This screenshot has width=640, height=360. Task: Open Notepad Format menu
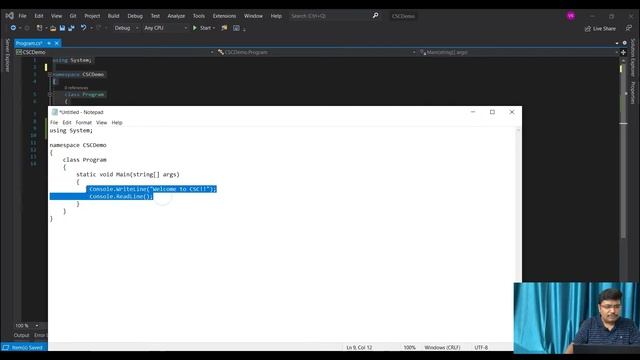coord(84,122)
